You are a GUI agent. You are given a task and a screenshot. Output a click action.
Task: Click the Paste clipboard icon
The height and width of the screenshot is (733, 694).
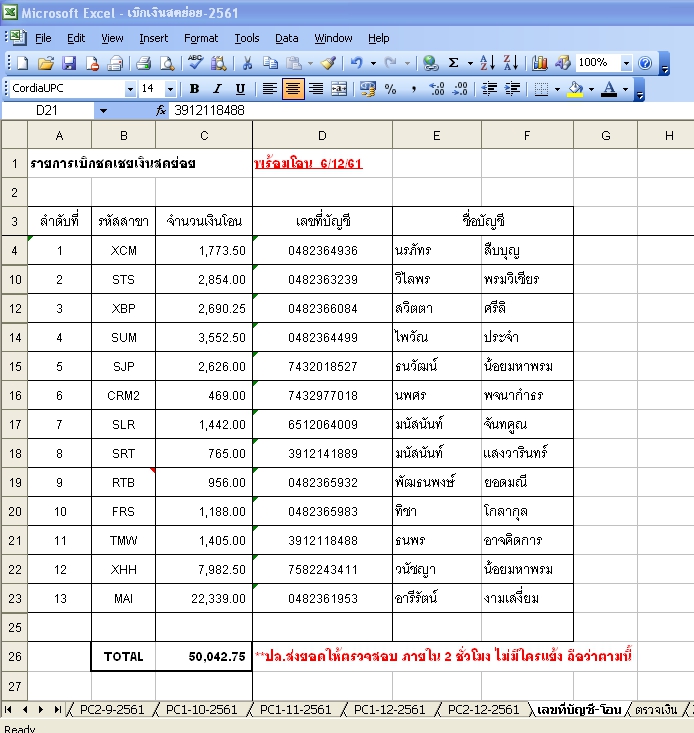tap(293, 63)
